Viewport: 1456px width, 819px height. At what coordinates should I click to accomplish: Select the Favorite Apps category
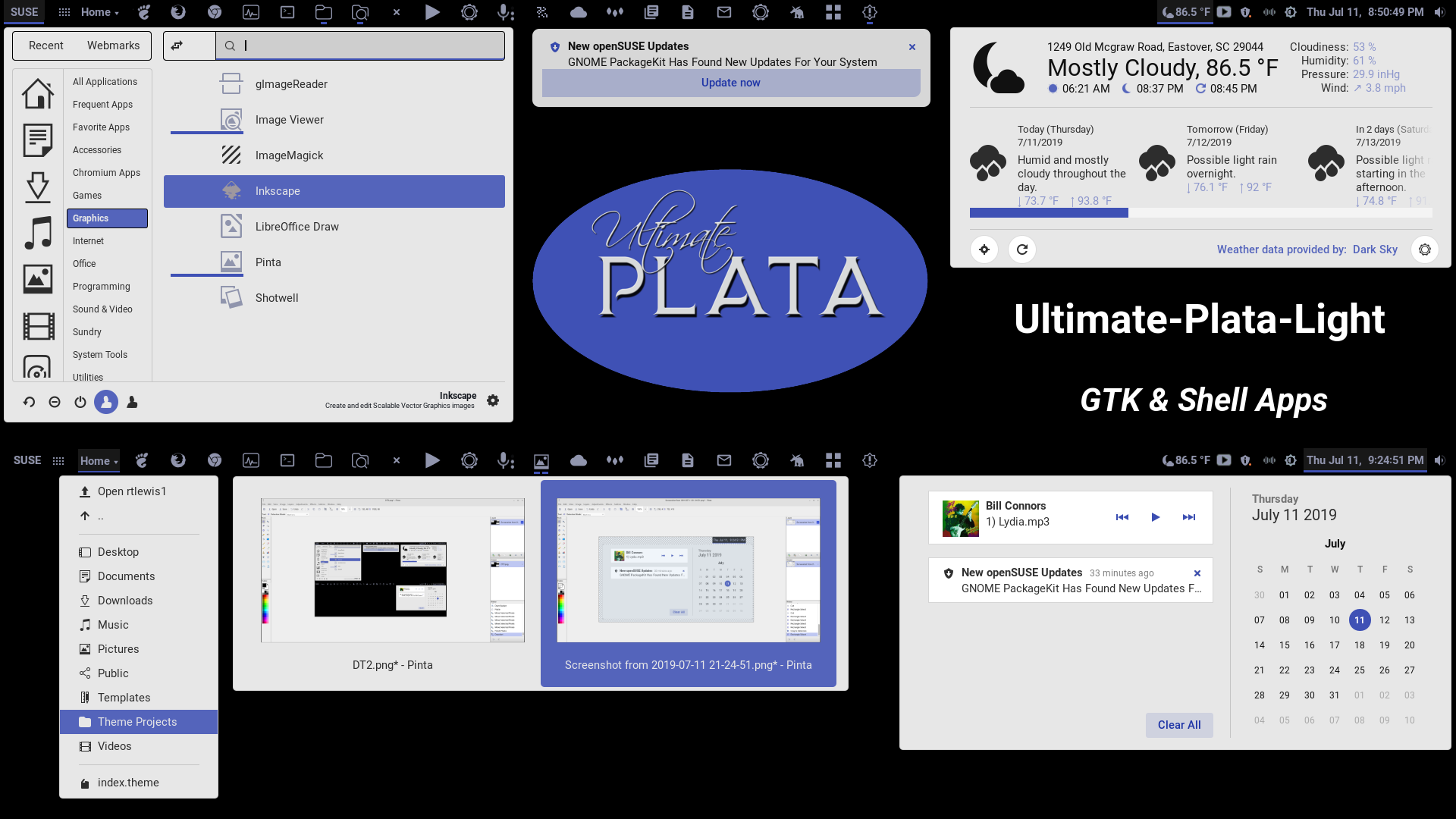pyautogui.click(x=102, y=127)
